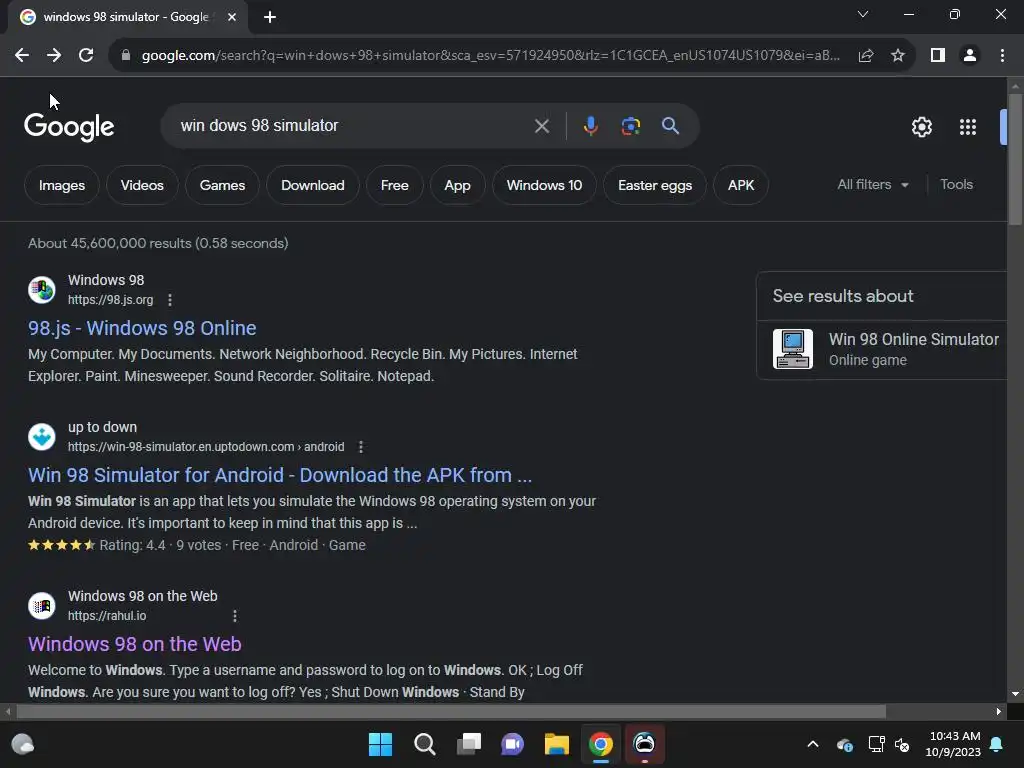Image resolution: width=1024 pixels, height=768 pixels.
Task: Switch to Chrome on the taskbar
Action: pos(601,744)
